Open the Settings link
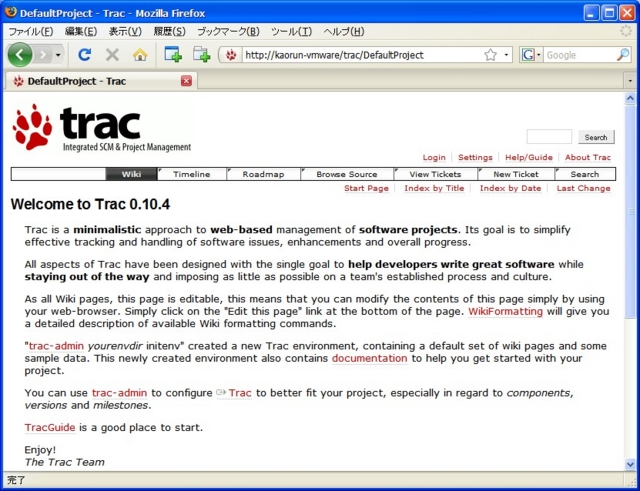Image resolution: width=640 pixels, height=491 pixels. click(475, 158)
